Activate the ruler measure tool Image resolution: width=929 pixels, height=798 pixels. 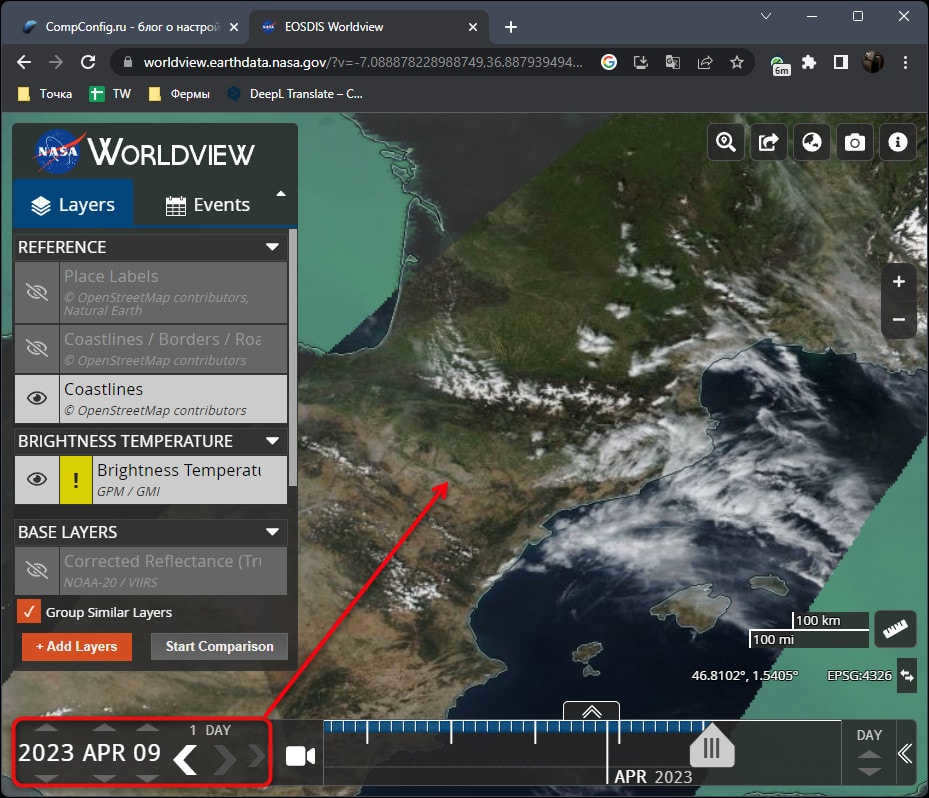895,629
